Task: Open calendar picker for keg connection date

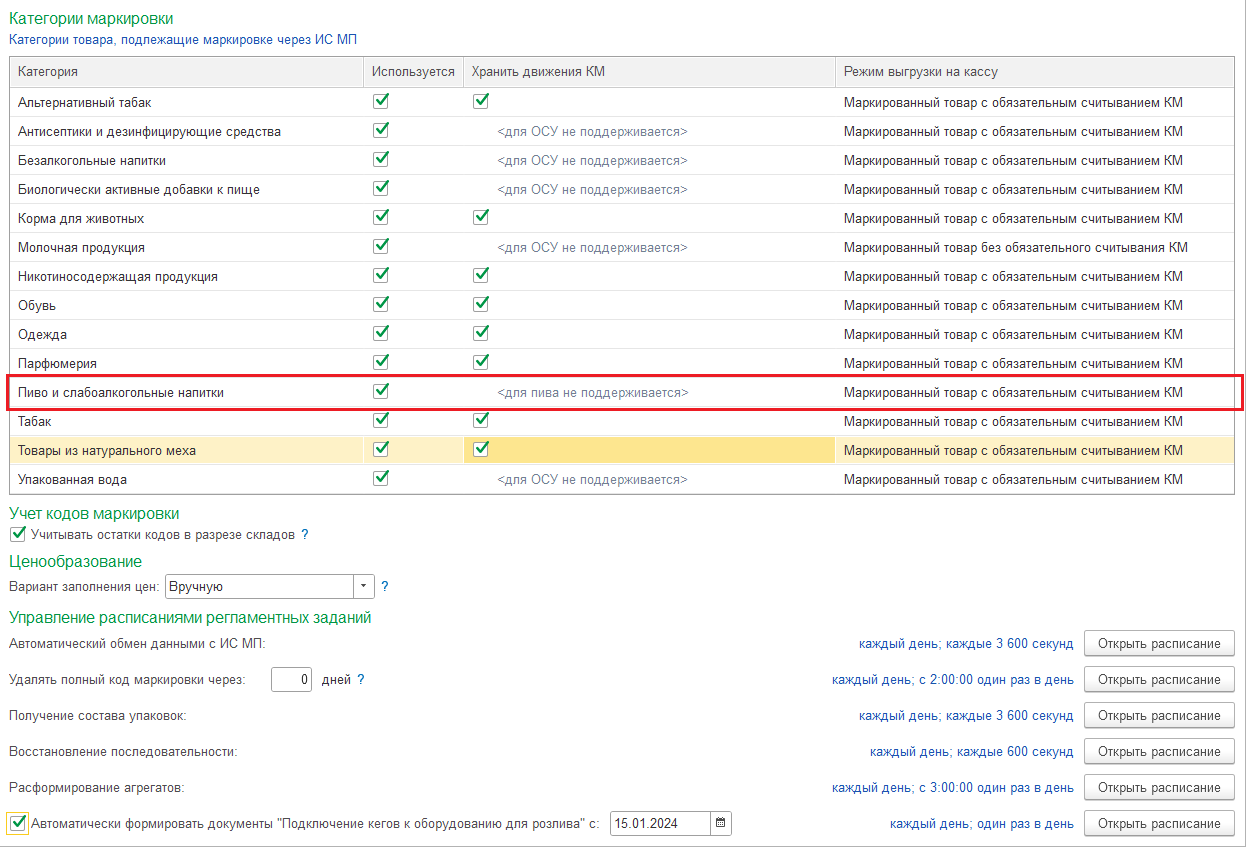Action: [721, 824]
